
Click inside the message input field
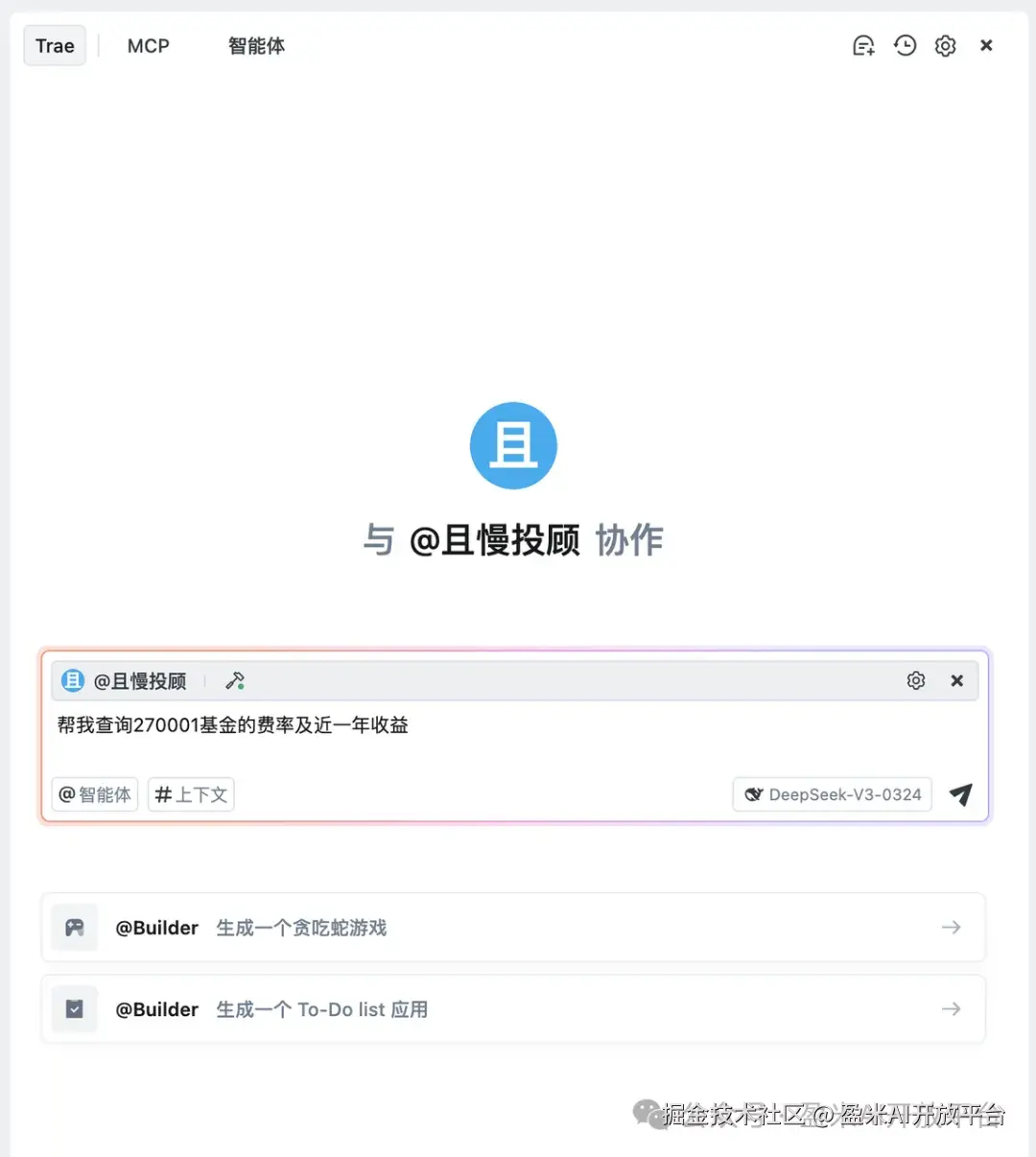384,725
